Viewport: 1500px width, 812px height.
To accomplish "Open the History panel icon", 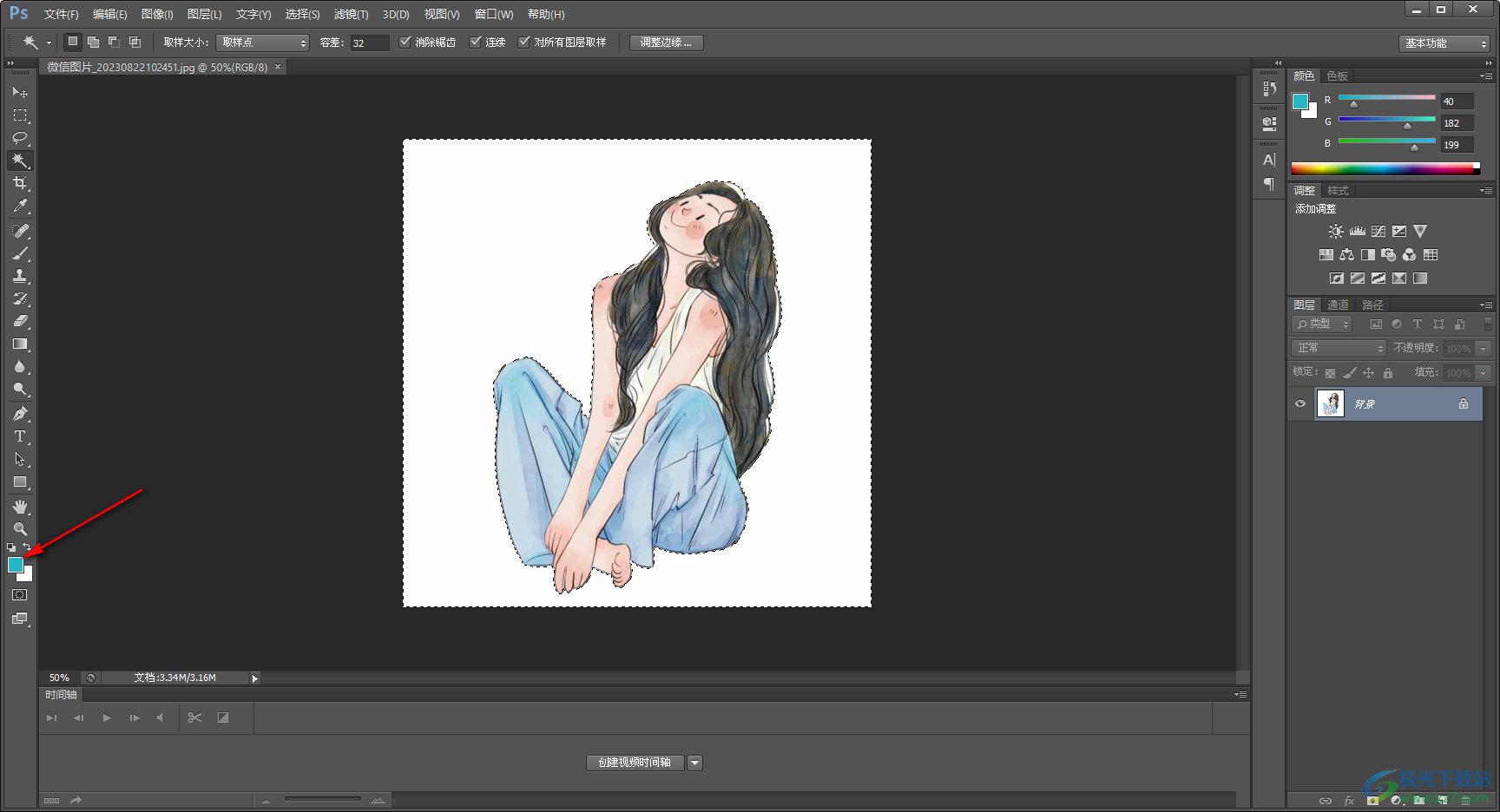I will coord(1269,88).
